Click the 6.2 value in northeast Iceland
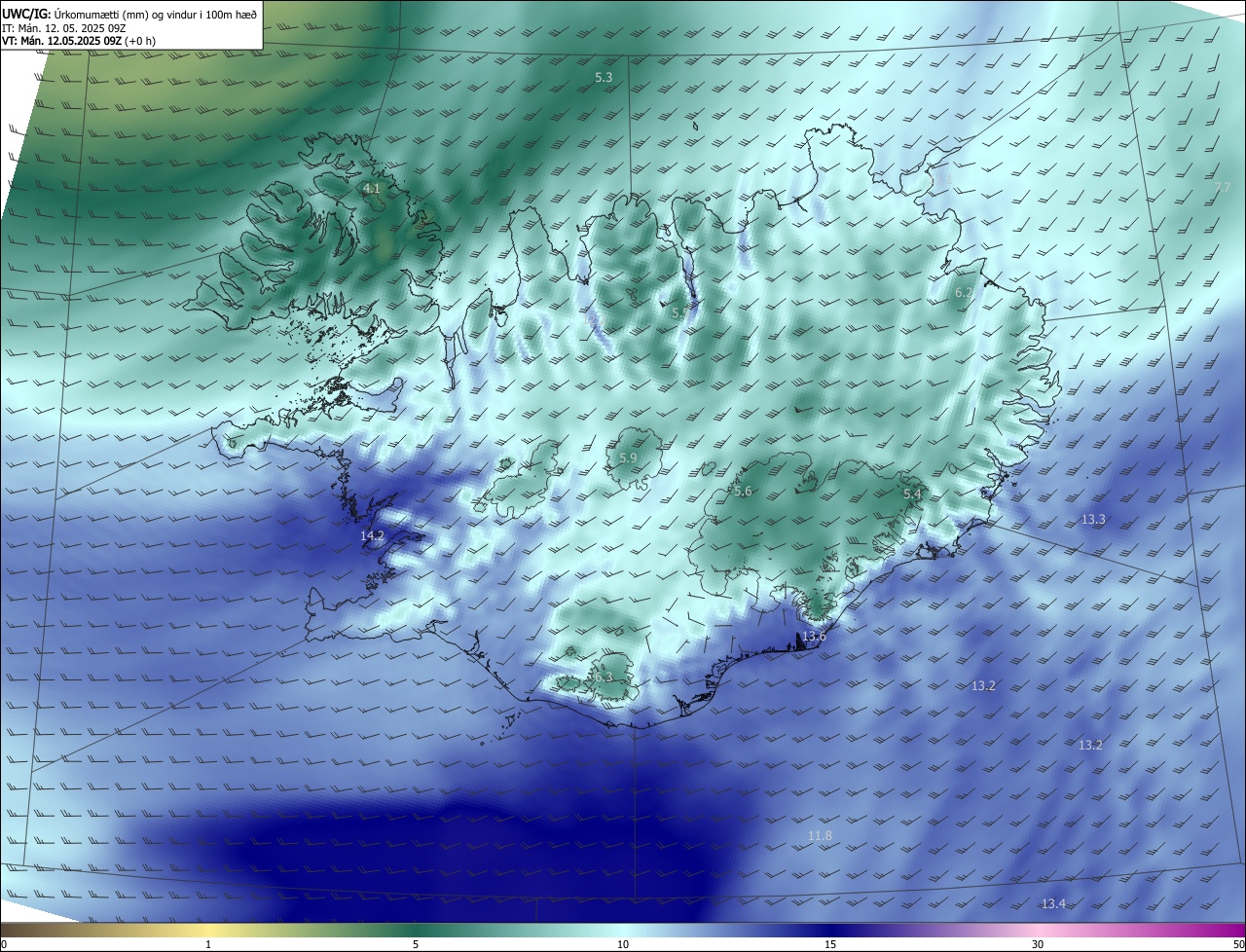Screen dimensions: 1246x952 coord(964,293)
